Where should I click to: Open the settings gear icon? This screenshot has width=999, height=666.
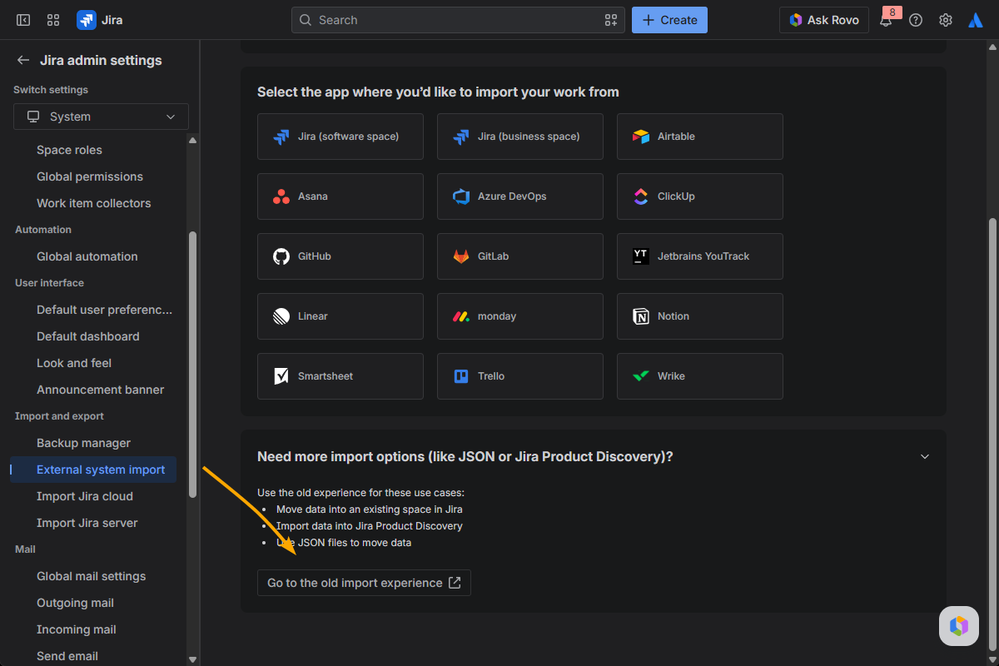click(x=945, y=20)
